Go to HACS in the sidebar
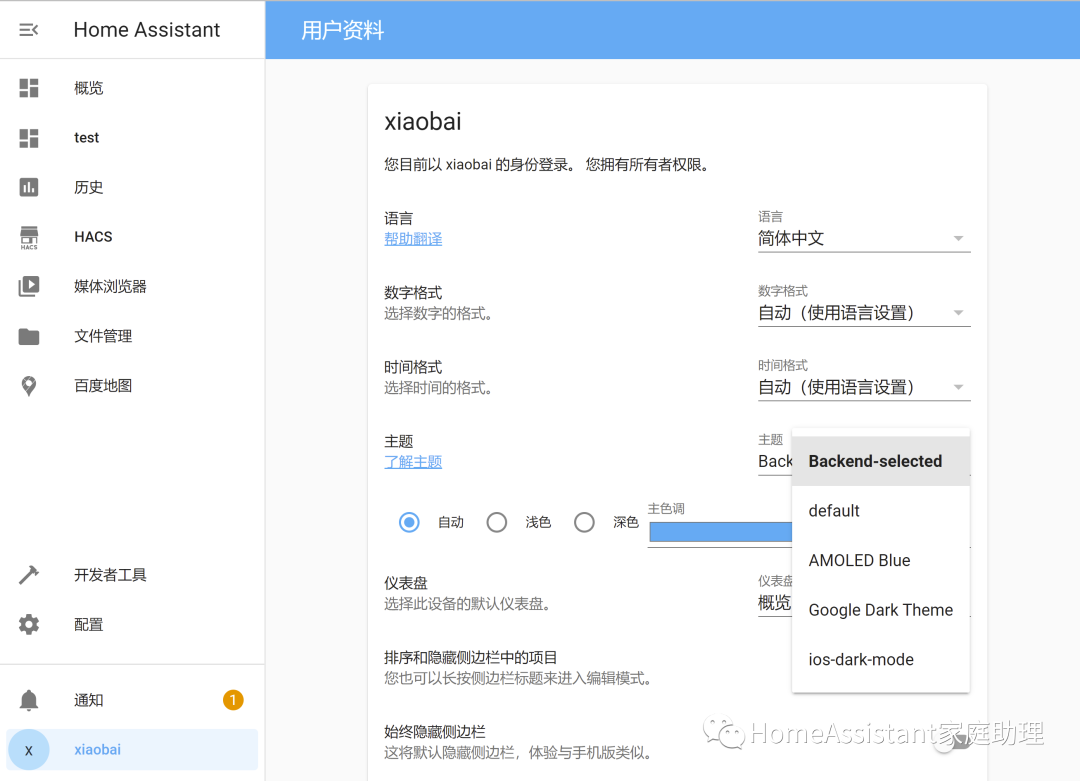 [132, 237]
